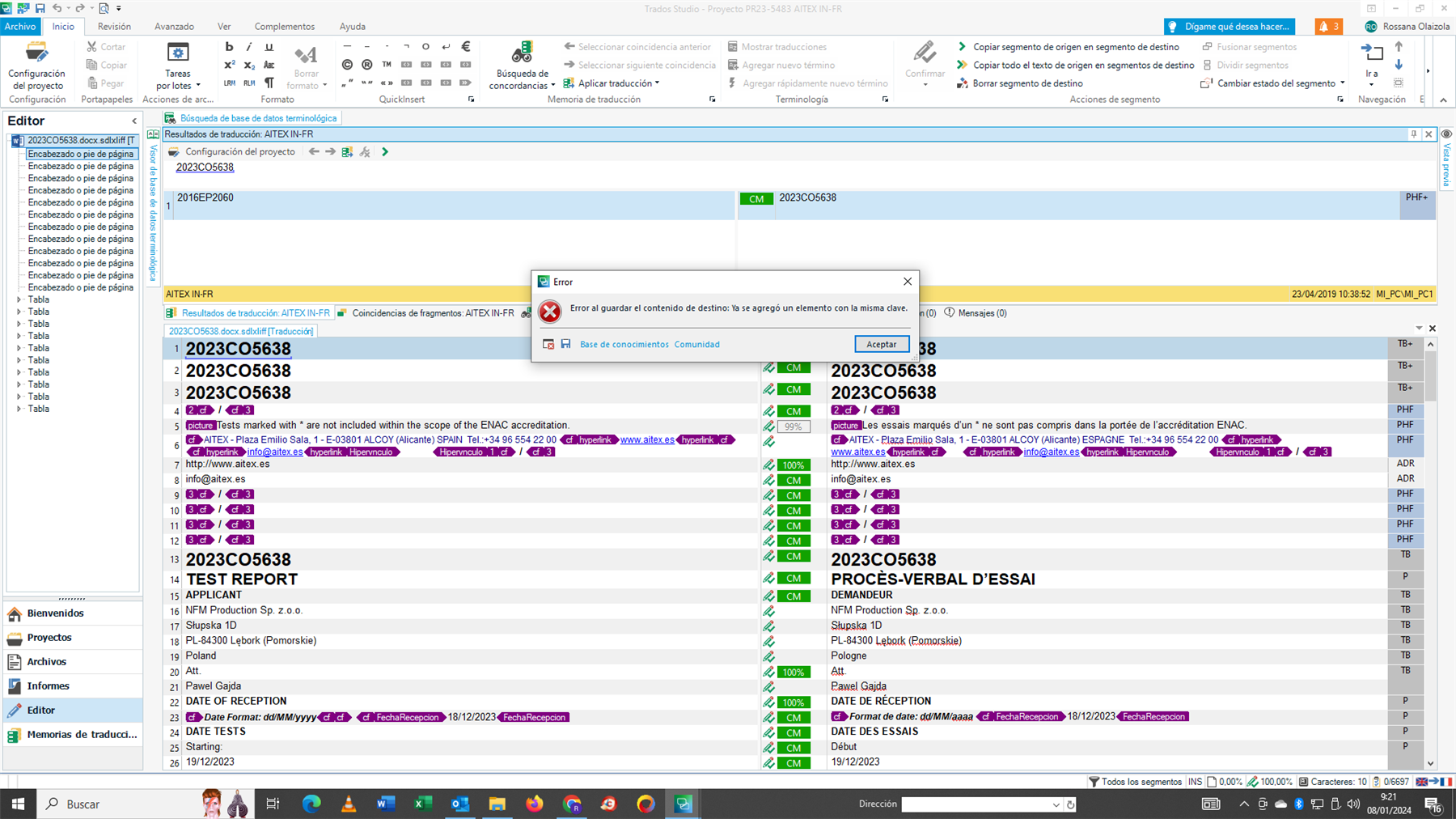1456x819 pixels.
Task: Click the Pegar clipboard command
Action: click(105, 83)
